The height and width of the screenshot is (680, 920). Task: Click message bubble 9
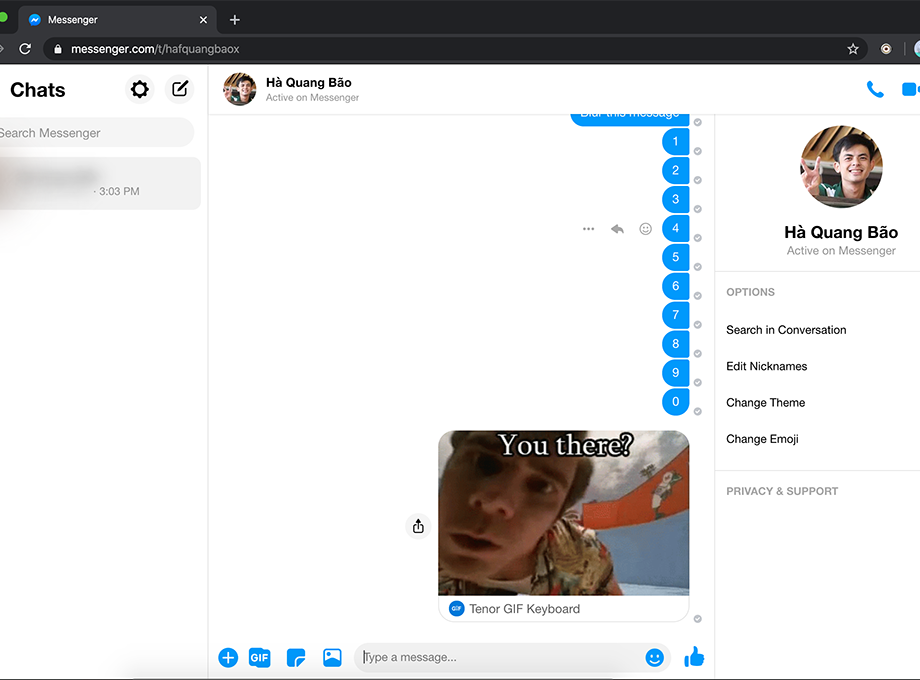coord(675,373)
